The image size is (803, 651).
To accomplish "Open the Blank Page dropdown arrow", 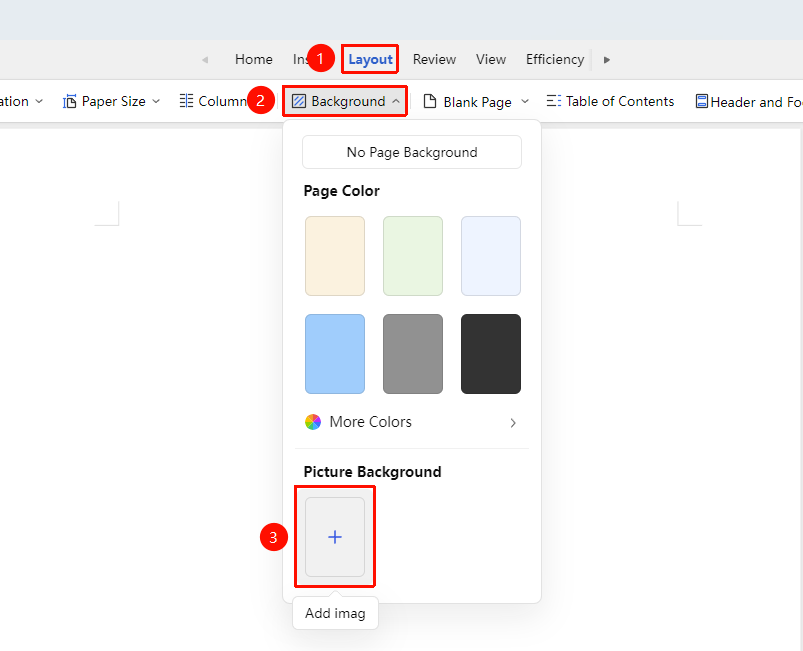I will (x=525, y=101).
